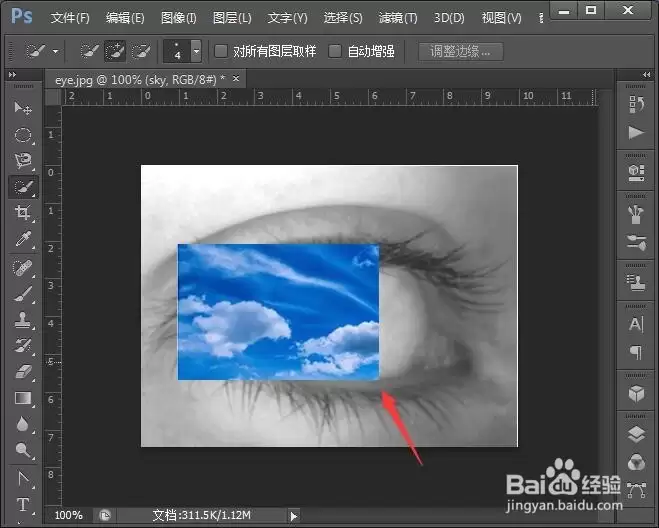Select the Crop tool
Image resolution: width=659 pixels, height=528 pixels.
(23, 213)
